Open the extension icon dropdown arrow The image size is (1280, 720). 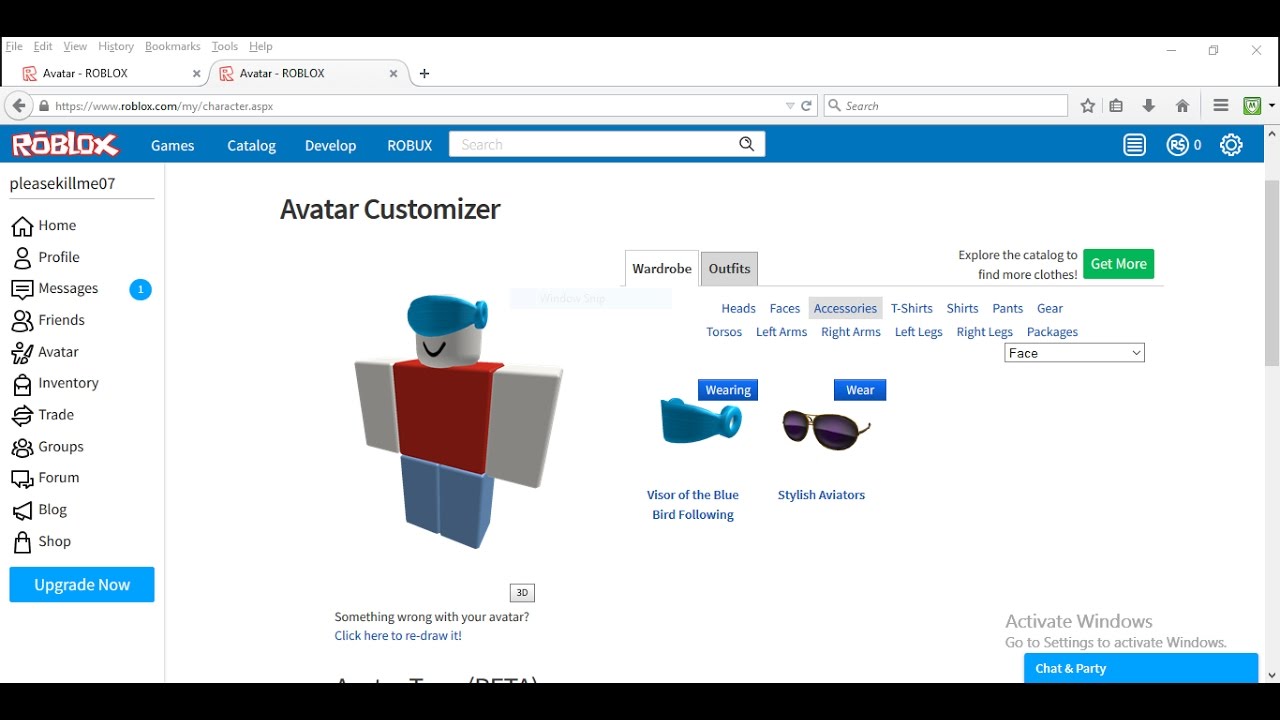click(1271, 106)
